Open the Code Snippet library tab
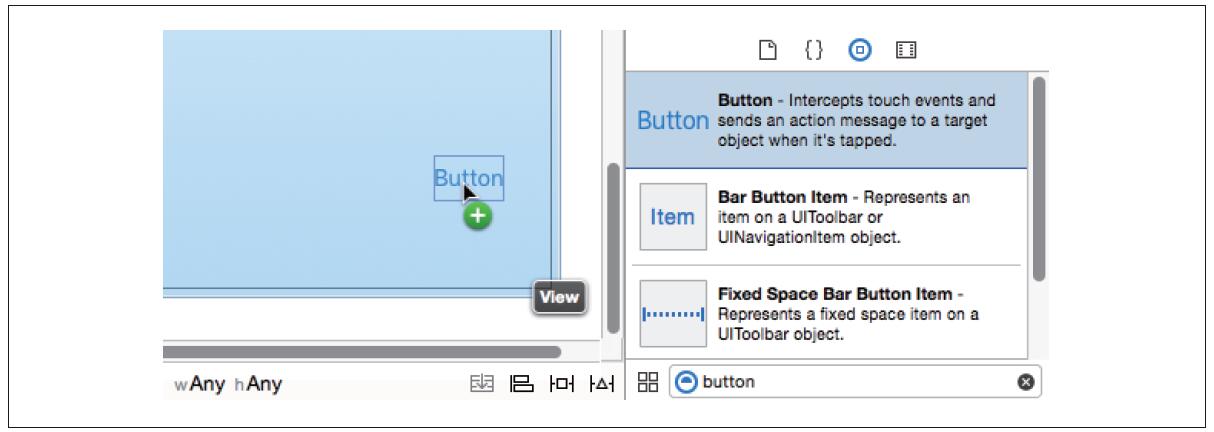The height and width of the screenshot is (432, 1214). (814, 48)
